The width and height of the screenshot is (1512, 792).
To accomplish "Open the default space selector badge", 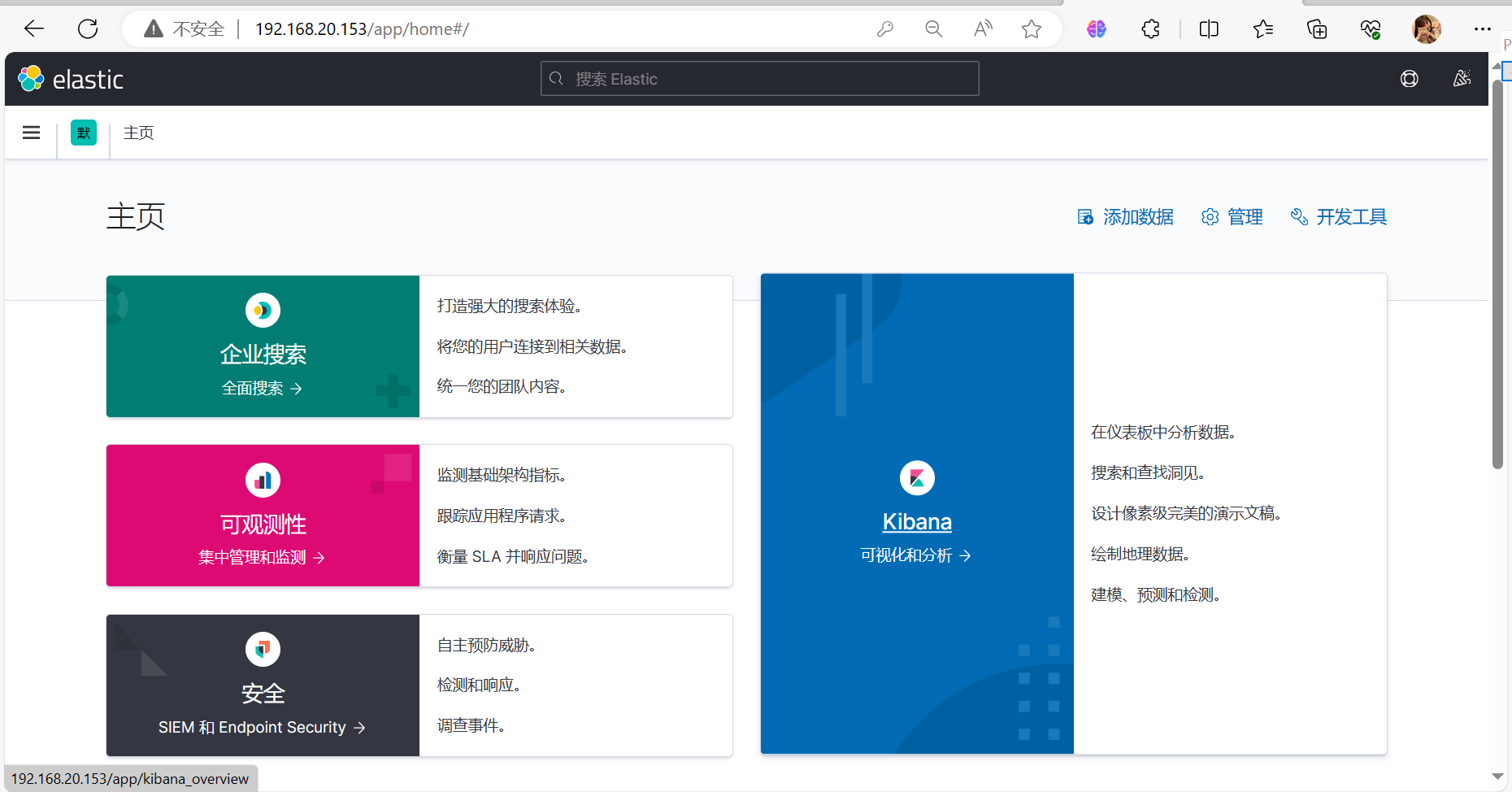I will [x=84, y=133].
